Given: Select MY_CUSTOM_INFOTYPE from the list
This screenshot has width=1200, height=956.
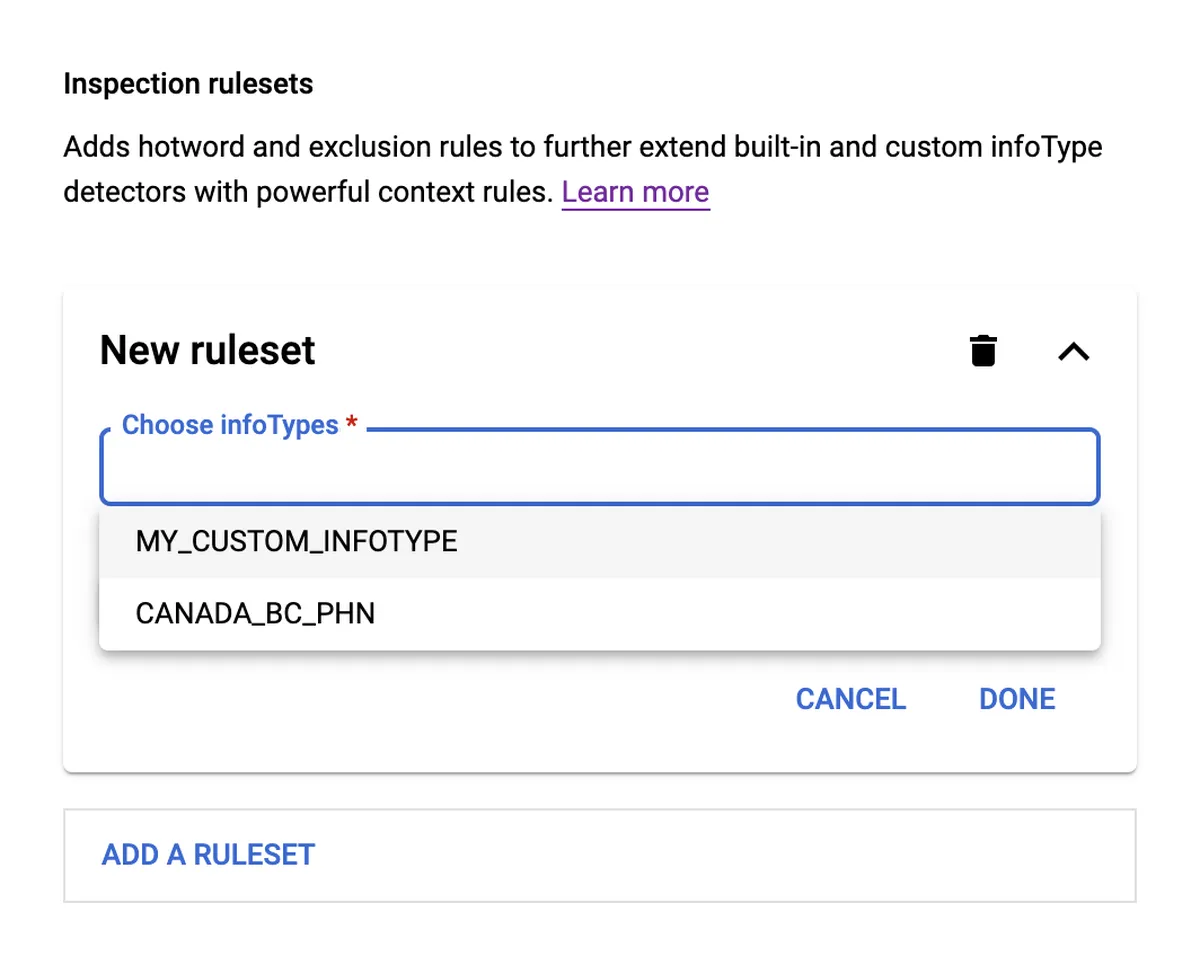Looking at the screenshot, I should (297, 542).
